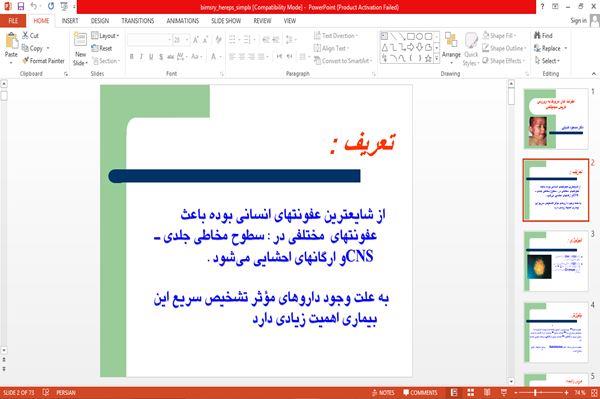The height and width of the screenshot is (399, 600).
Task: Open Reading View from status bar
Action: (487, 392)
